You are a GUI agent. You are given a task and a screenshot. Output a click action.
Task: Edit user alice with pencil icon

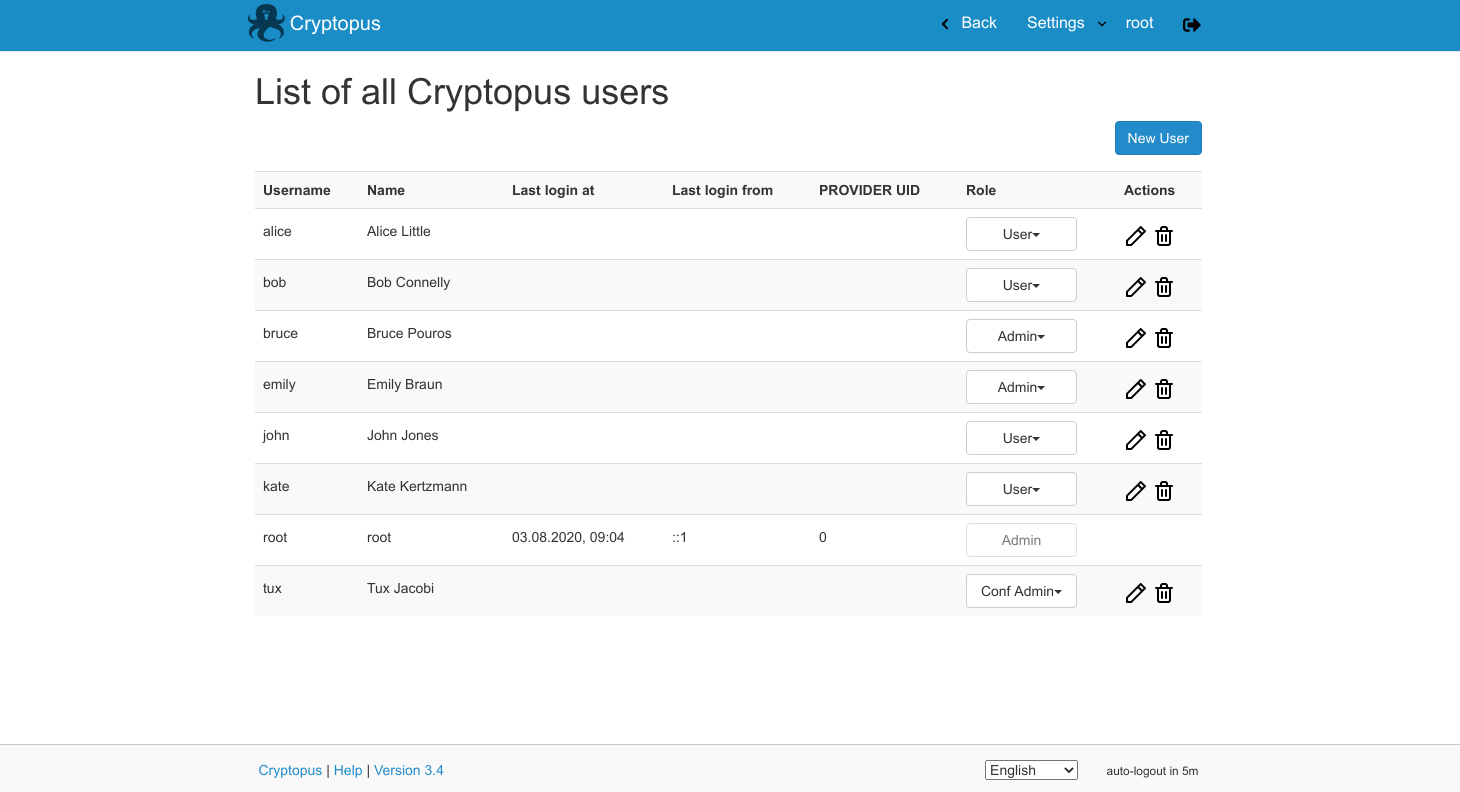[1135, 236]
